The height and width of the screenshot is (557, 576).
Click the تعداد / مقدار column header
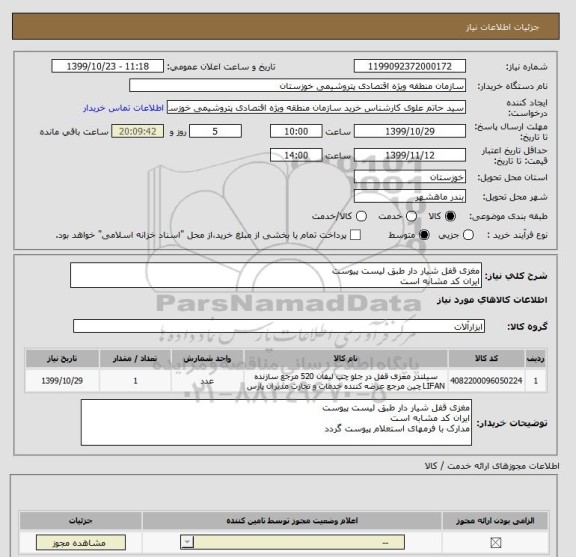click(135, 359)
